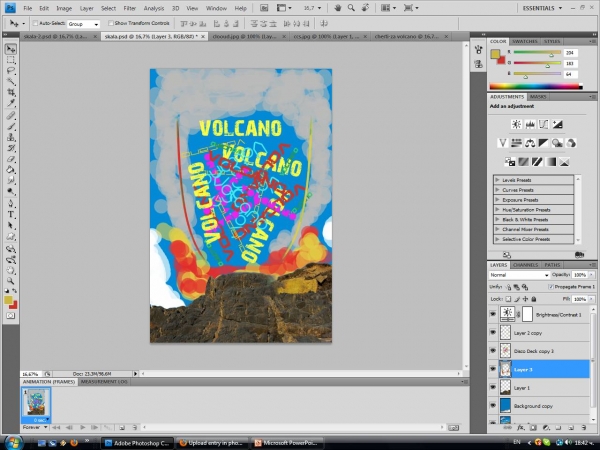Viewport: 600px width, 450px height.
Task: Switch to the Swatches tab
Action: coord(525,41)
